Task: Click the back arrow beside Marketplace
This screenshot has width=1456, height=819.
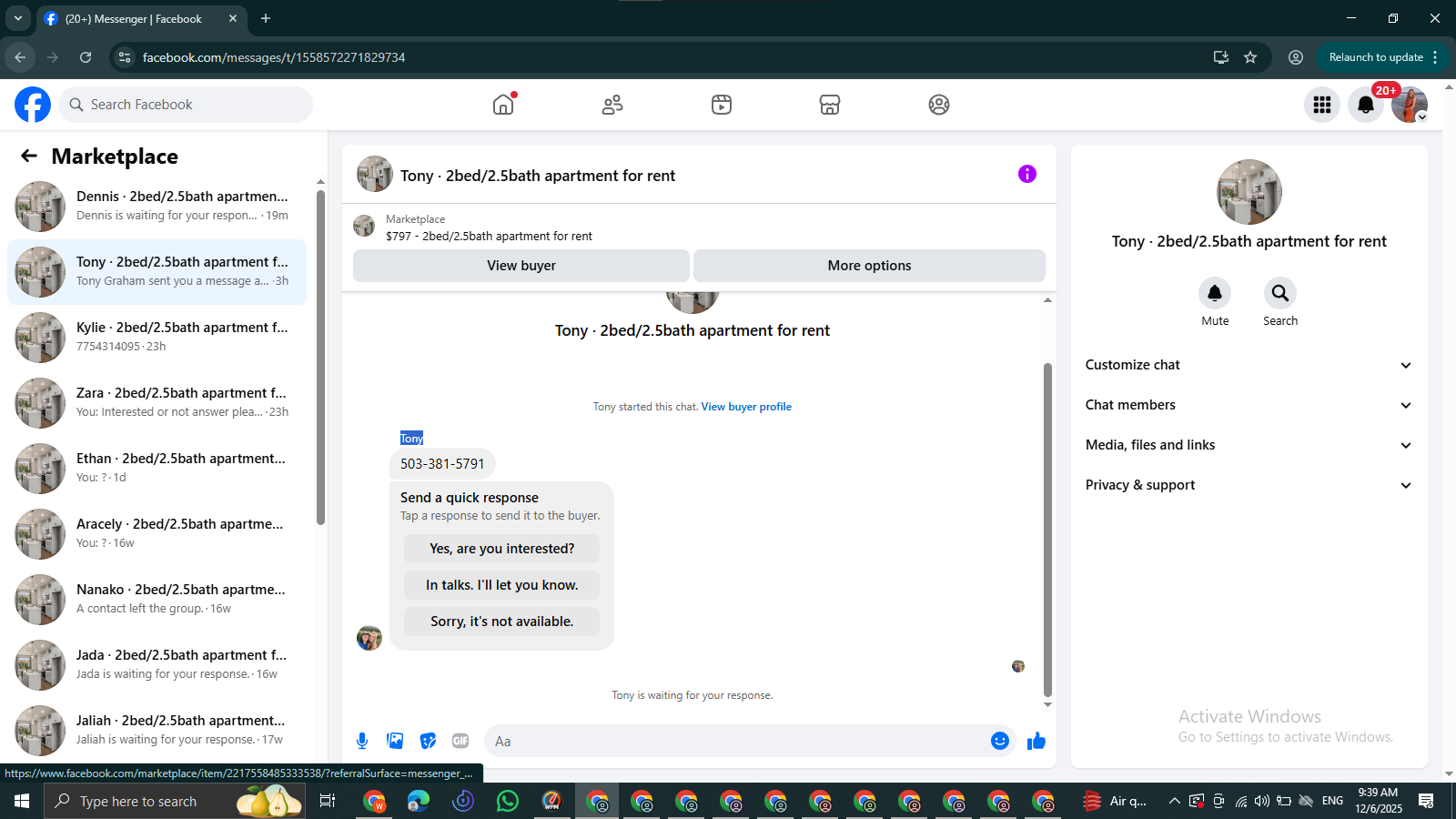Action: pyautogui.click(x=29, y=156)
